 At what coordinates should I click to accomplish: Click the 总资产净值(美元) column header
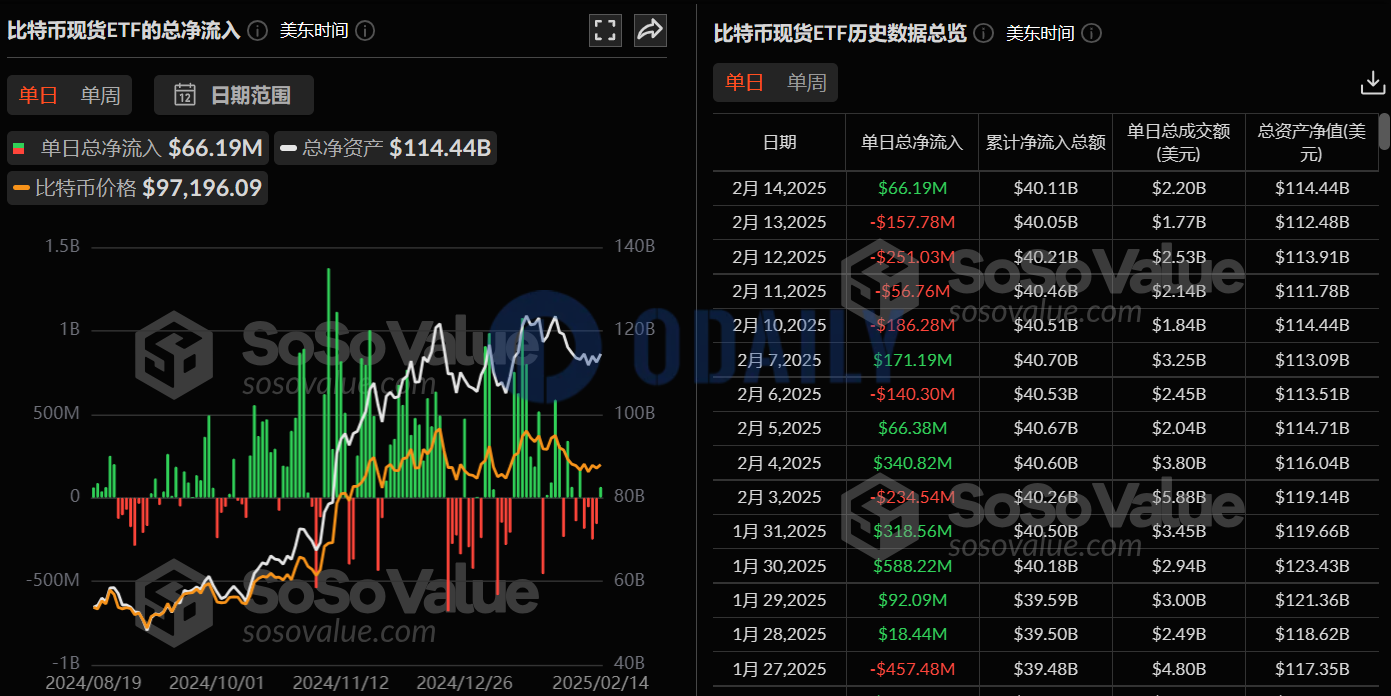[x=1312, y=142]
